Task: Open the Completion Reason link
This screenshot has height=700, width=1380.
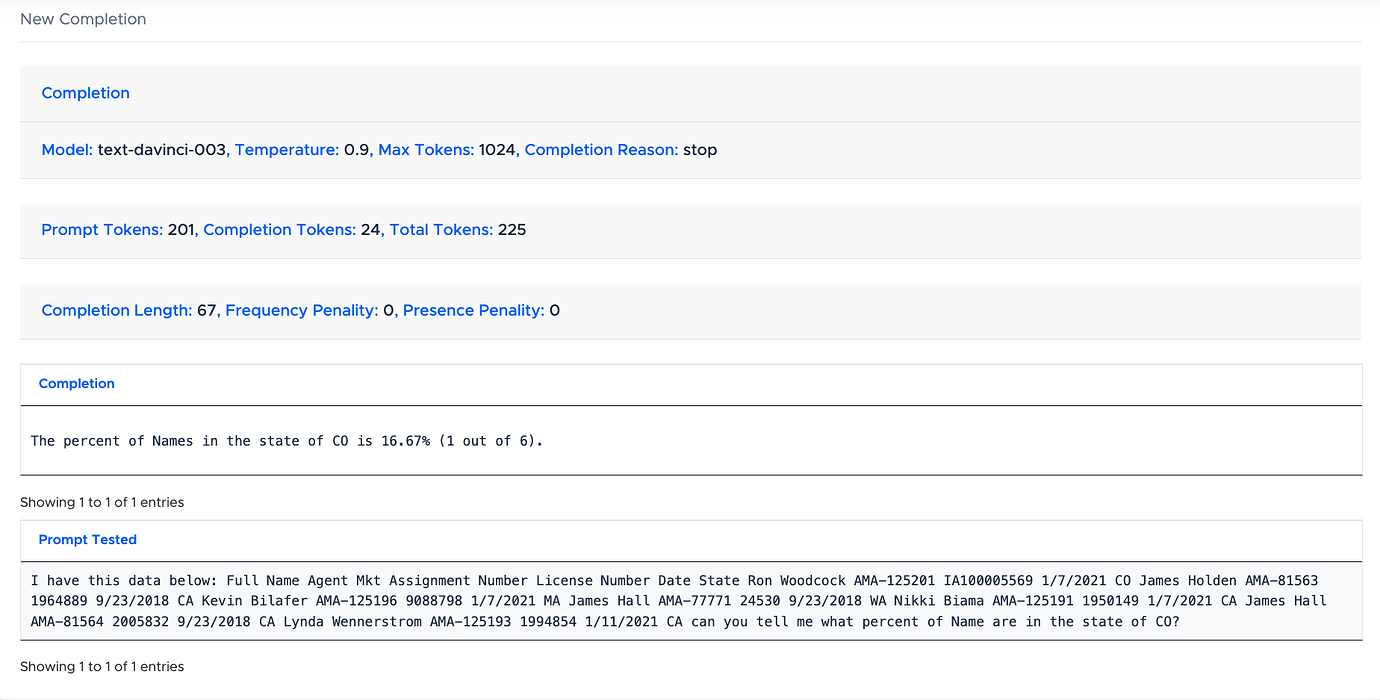Action: tap(600, 149)
